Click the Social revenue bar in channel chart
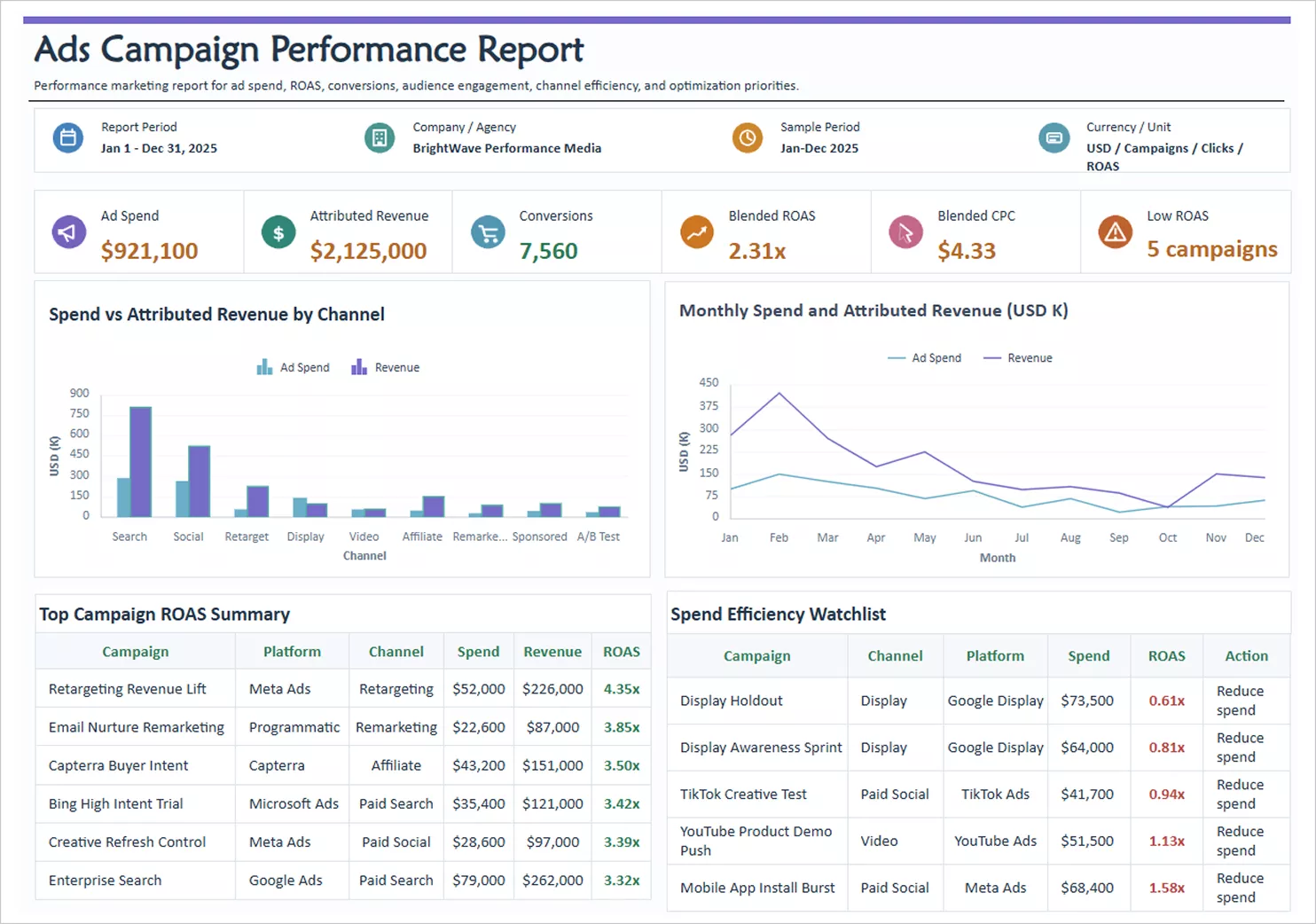This screenshot has width=1316, height=924. 200,482
